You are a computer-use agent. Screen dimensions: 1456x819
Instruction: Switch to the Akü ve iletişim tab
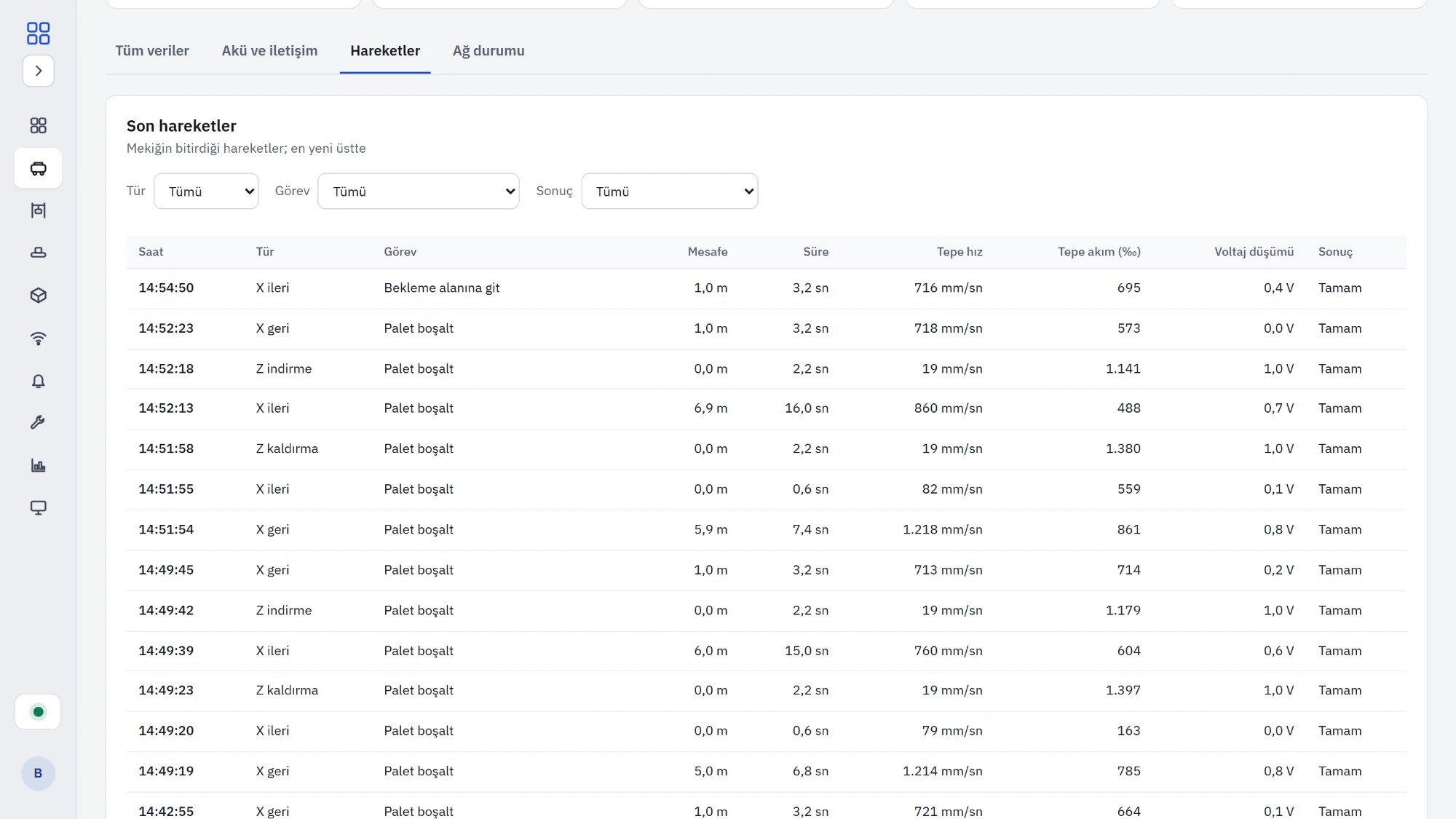tap(270, 51)
